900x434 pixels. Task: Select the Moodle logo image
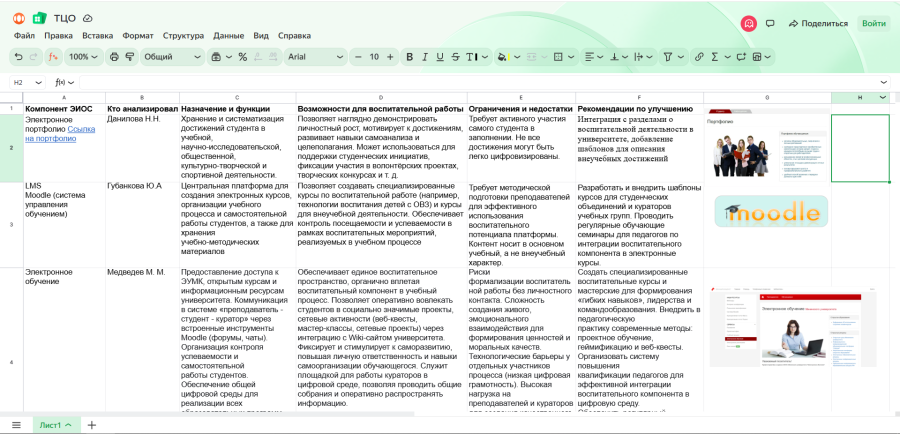(x=771, y=211)
